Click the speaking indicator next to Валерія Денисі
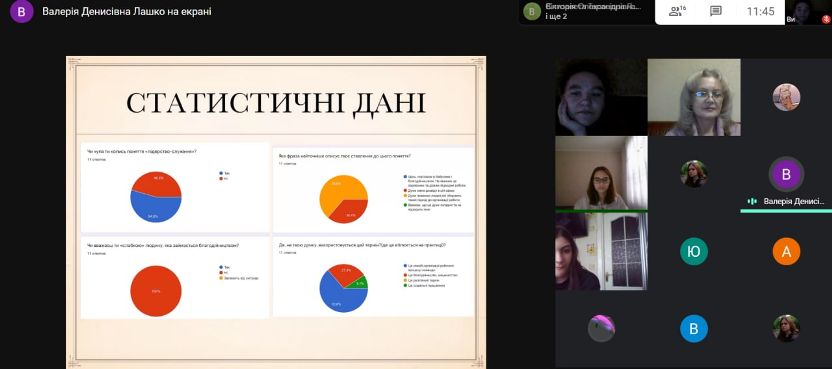The width and height of the screenshot is (832, 369). tap(752, 201)
